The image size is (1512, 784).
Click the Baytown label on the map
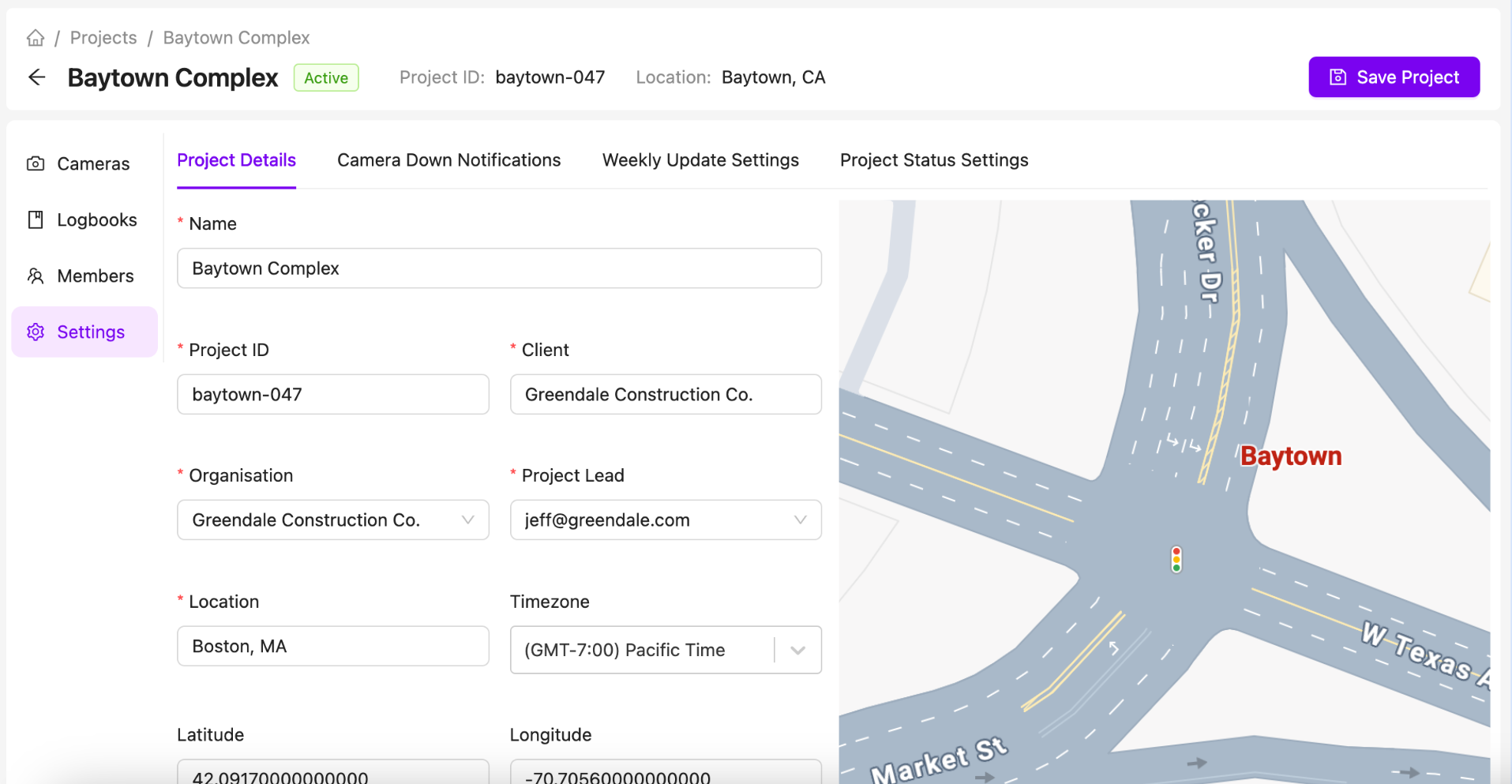tap(1290, 456)
